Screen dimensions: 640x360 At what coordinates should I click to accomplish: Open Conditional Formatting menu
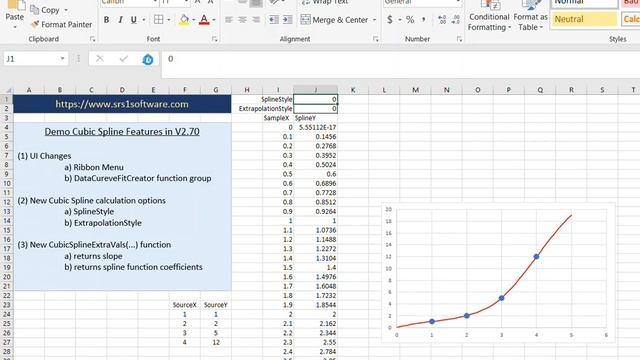pyautogui.click(x=489, y=16)
